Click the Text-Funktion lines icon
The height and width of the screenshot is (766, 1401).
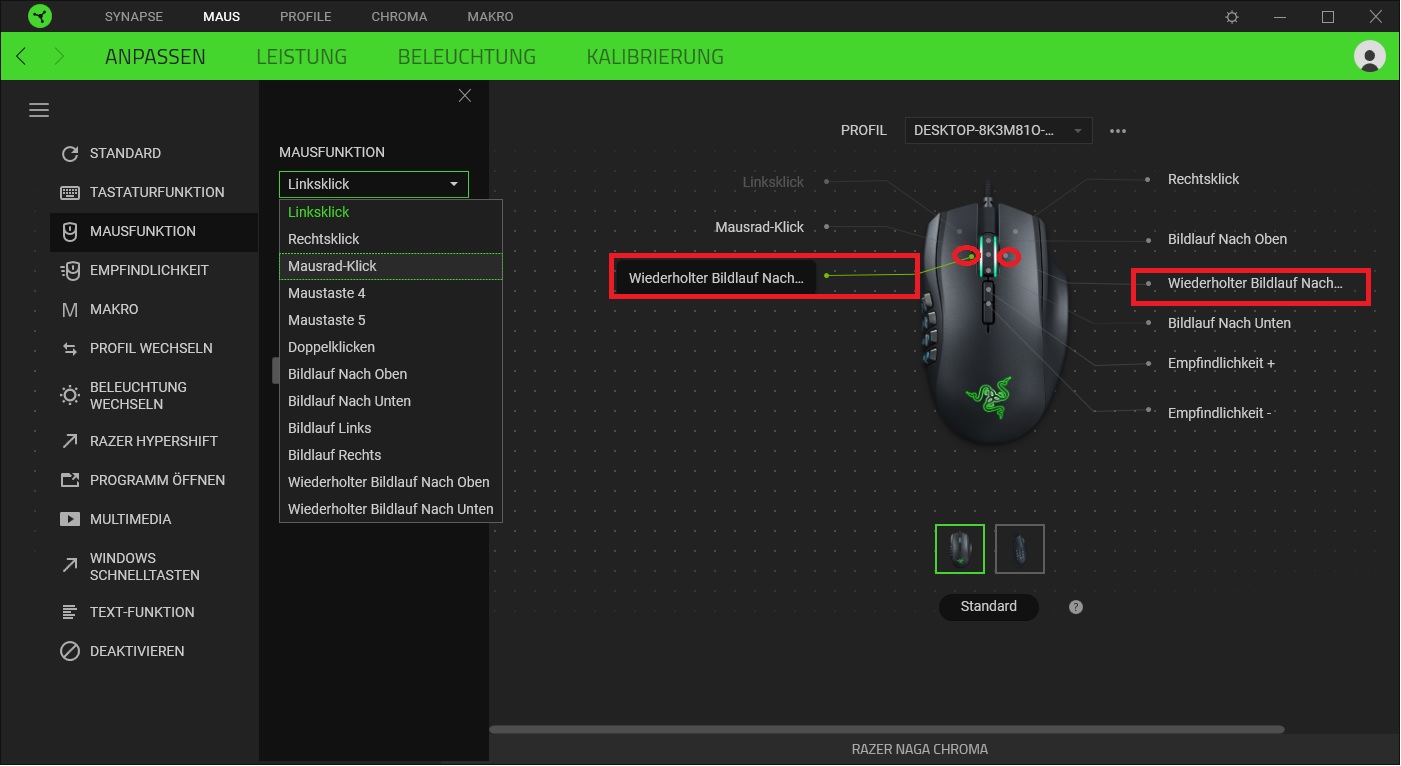click(x=70, y=612)
